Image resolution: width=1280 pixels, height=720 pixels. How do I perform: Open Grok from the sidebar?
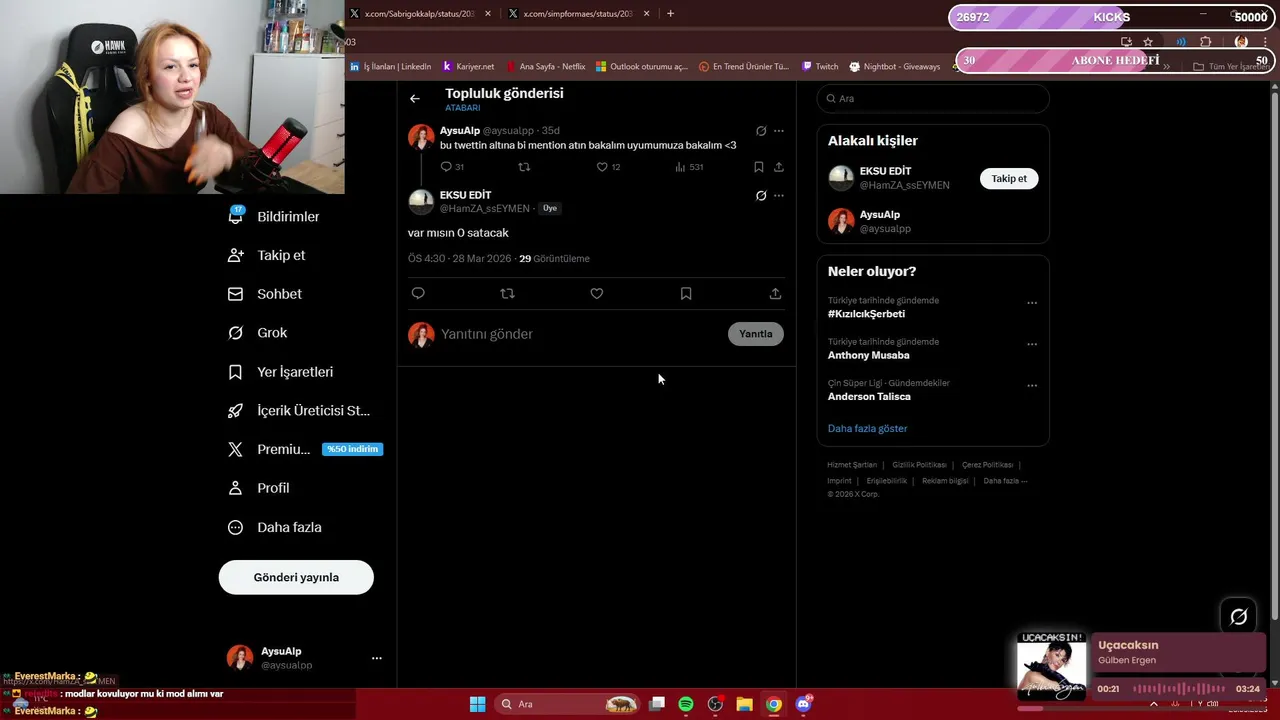[258, 333]
